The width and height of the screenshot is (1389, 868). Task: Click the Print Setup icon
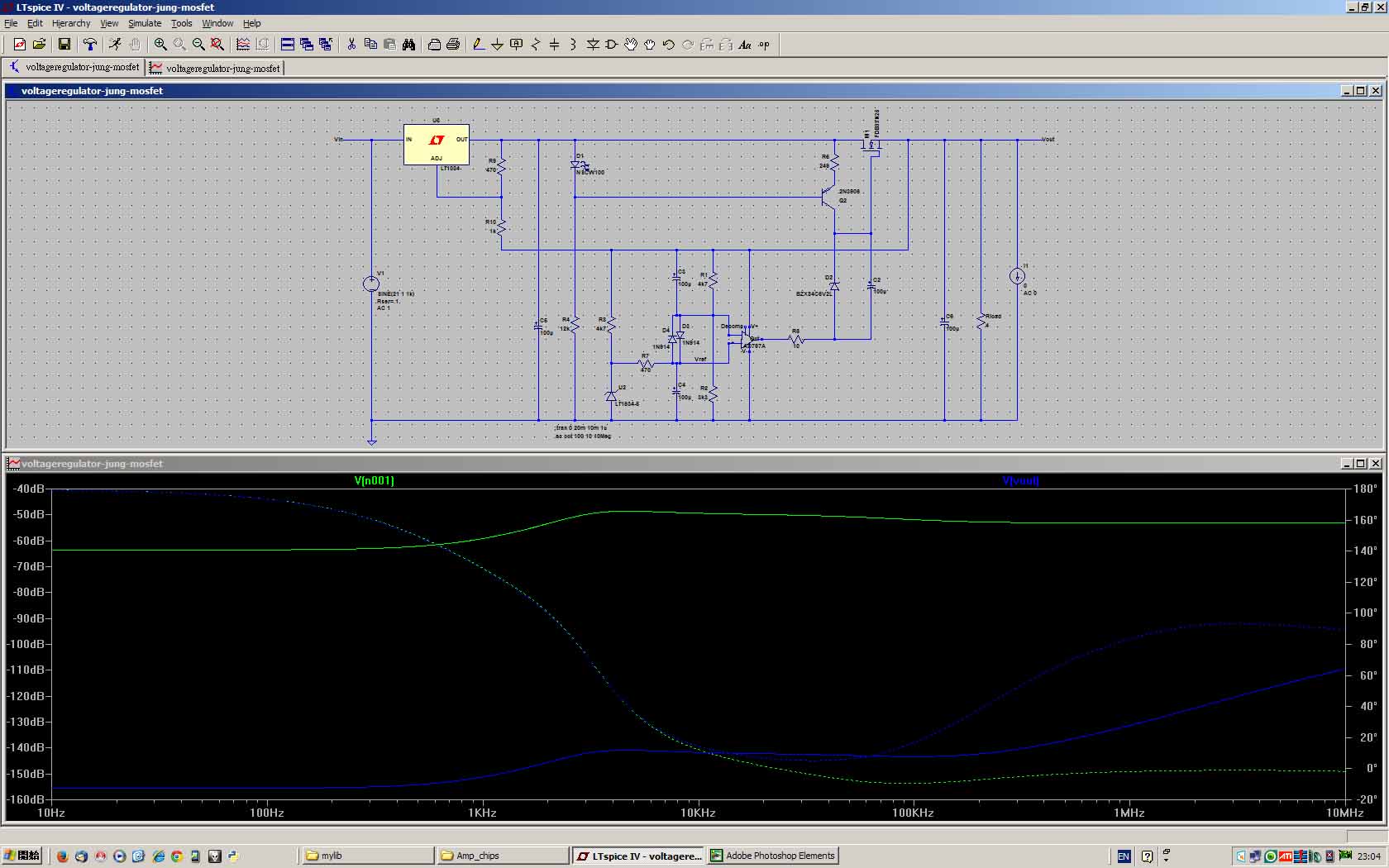(434, 45)
